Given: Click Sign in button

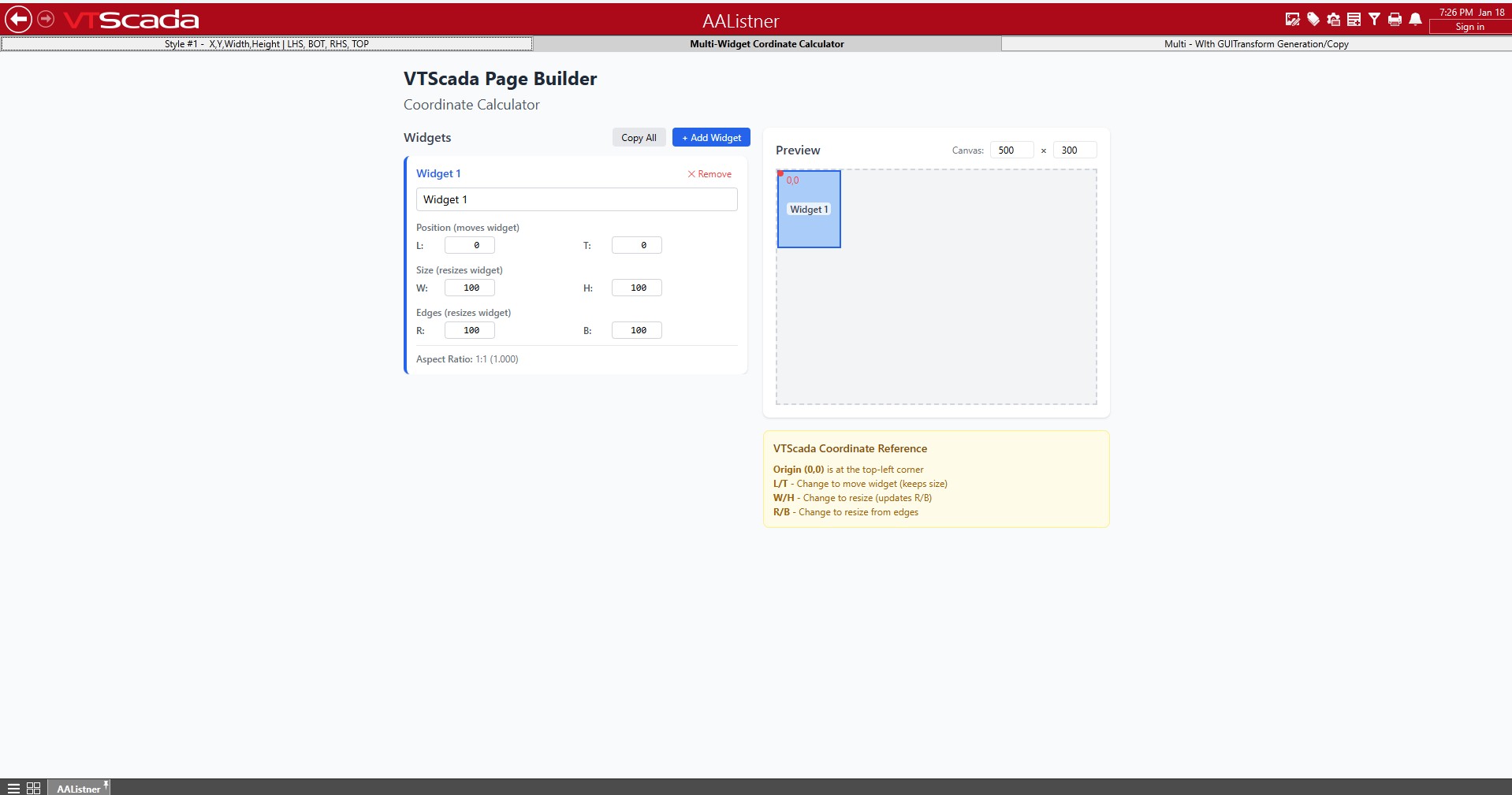Looking at the screenshot, I should click(1469, 27).
